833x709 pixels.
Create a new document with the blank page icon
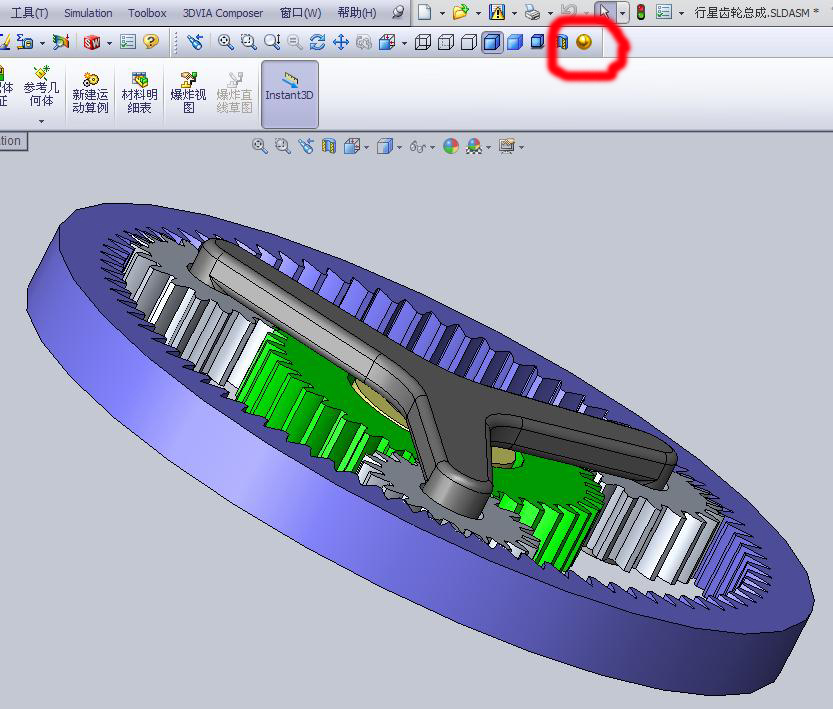[x=424, y=12]
